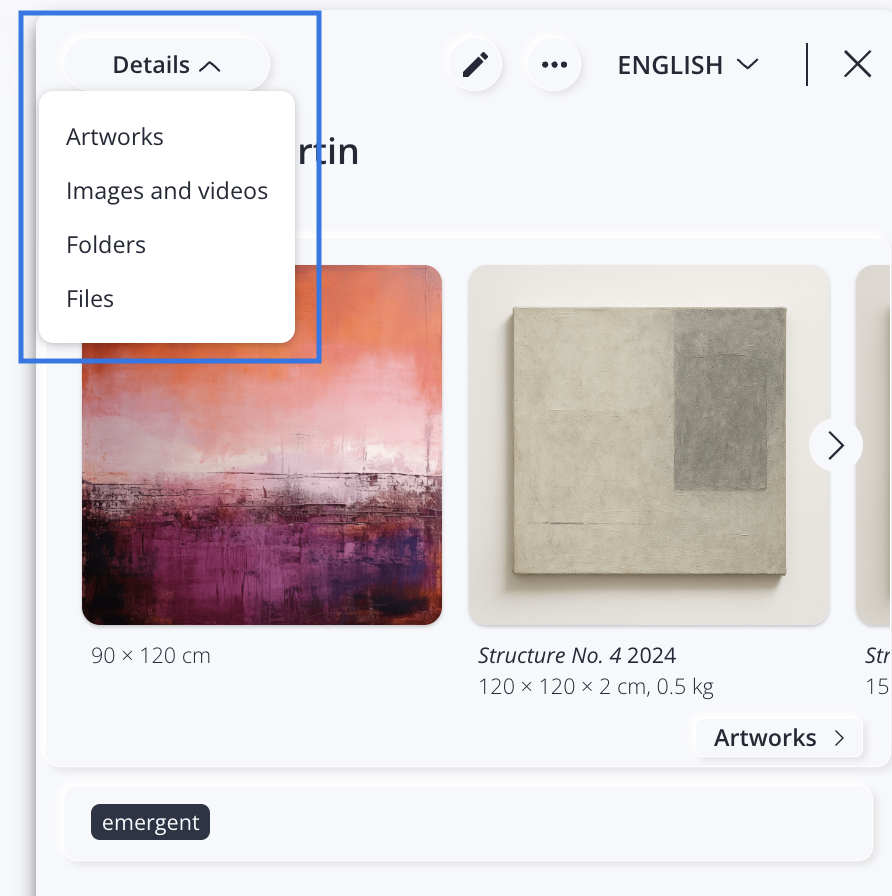The image size is (892, 896).
Task: Click the emergent tag
Action: pos(151,824)
